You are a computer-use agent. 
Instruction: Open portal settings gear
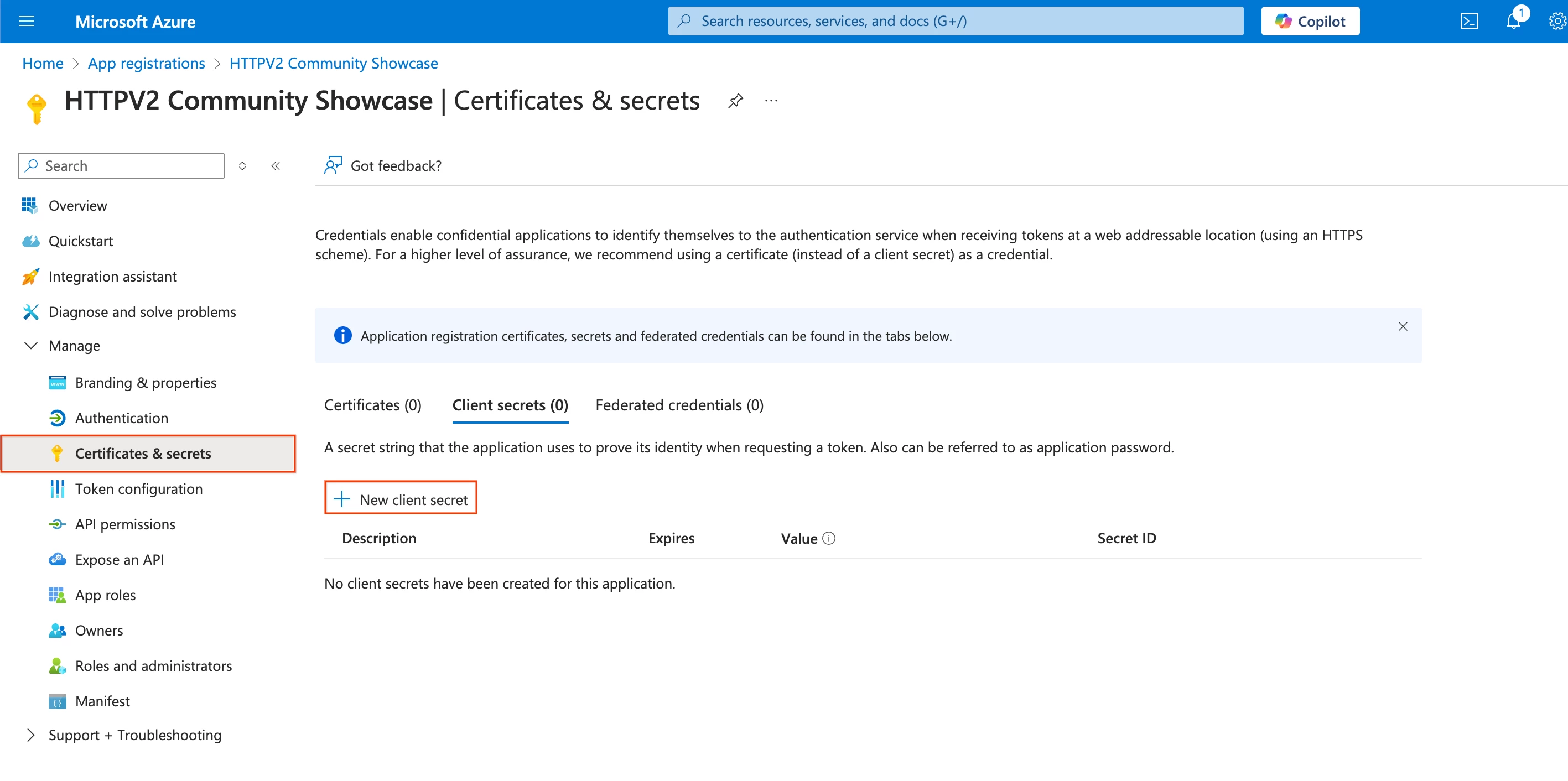point(1557,22)
